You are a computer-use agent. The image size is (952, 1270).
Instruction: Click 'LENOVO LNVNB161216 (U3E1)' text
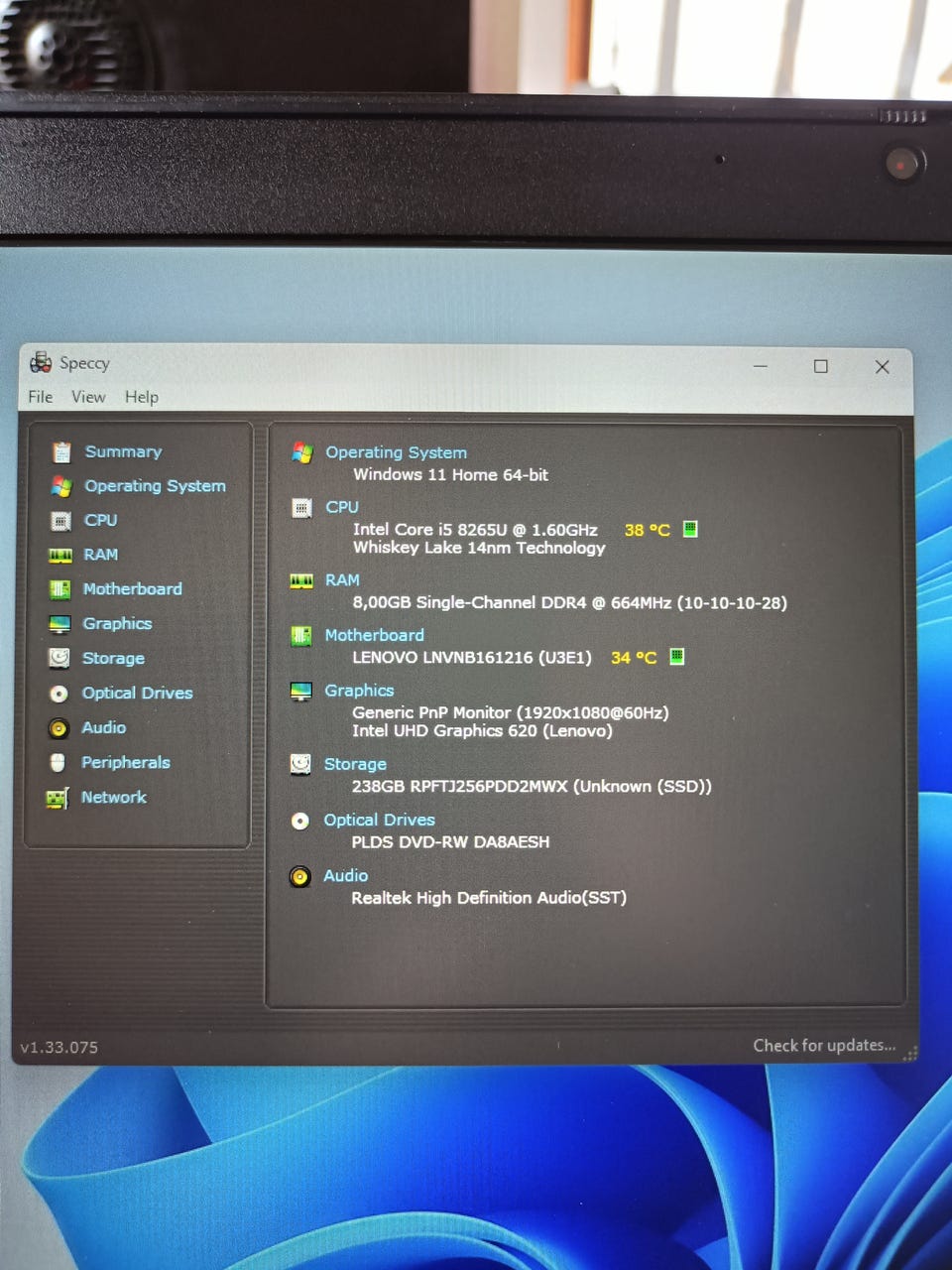click(472, 657)
